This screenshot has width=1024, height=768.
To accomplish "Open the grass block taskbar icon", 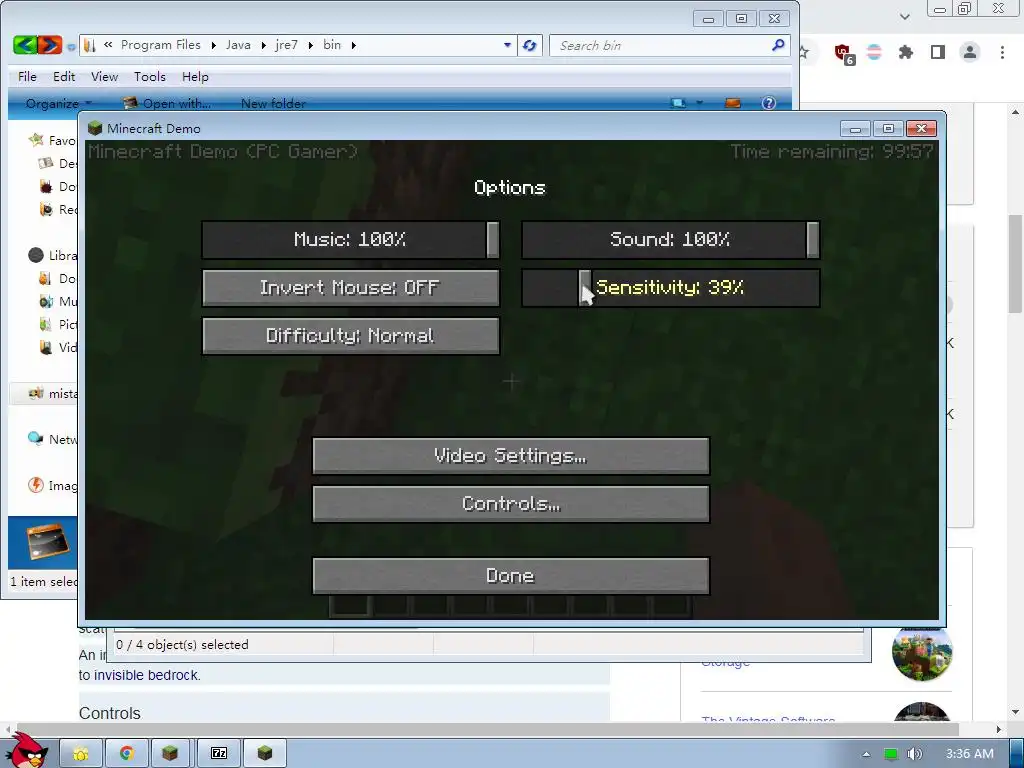I will pyautogui.click(x=170, y=754).
